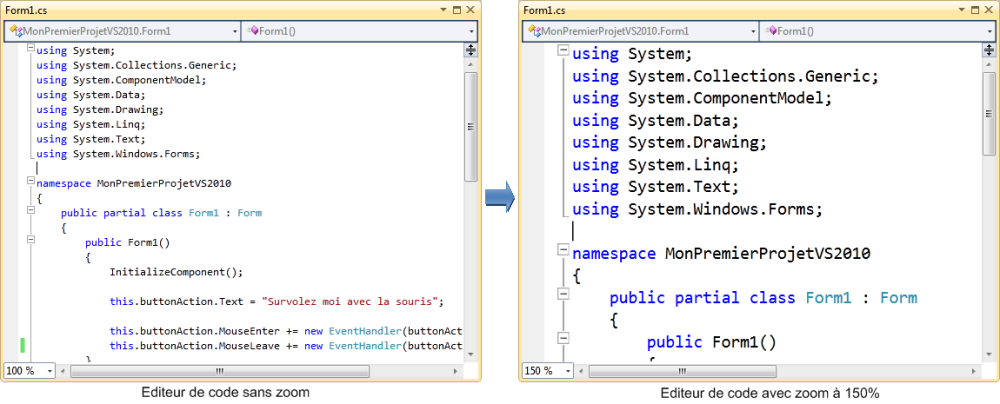
Task: Collapse the Form1() constructor in the left editor
Action: 31,240
